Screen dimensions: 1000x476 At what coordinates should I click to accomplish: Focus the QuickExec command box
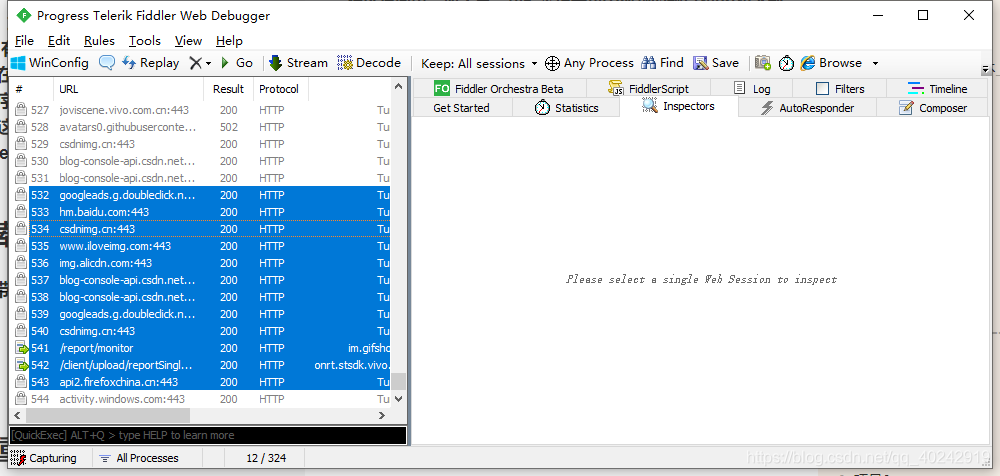click(208, 435)
